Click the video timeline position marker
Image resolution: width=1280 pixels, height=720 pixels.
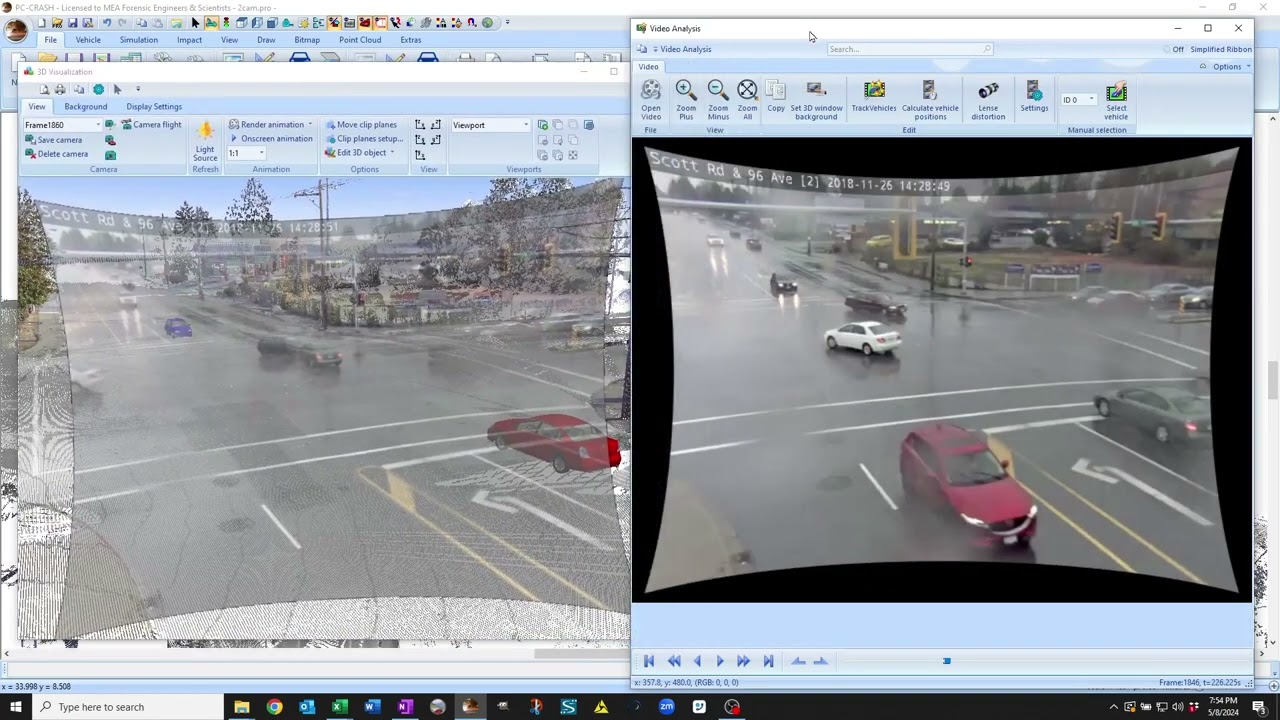tap(946, 661)
